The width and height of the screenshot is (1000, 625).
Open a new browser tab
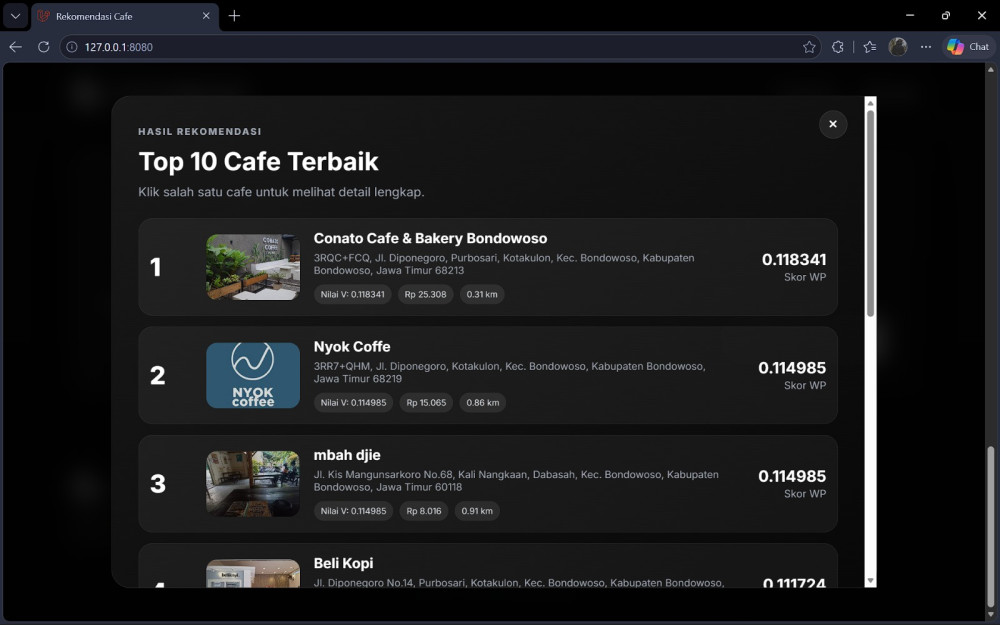pyautogui.click(x=234, y=16)
